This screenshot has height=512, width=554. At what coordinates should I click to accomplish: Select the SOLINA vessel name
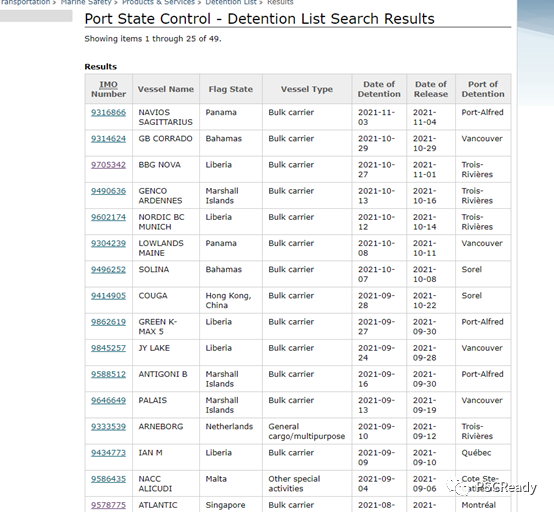click(154, 269)
